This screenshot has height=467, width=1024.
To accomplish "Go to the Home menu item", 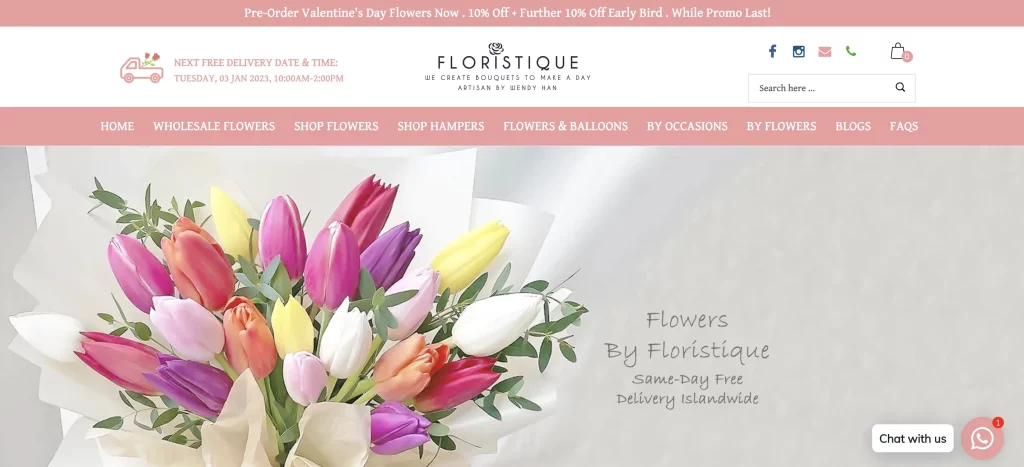I will (x=117, y=126).
